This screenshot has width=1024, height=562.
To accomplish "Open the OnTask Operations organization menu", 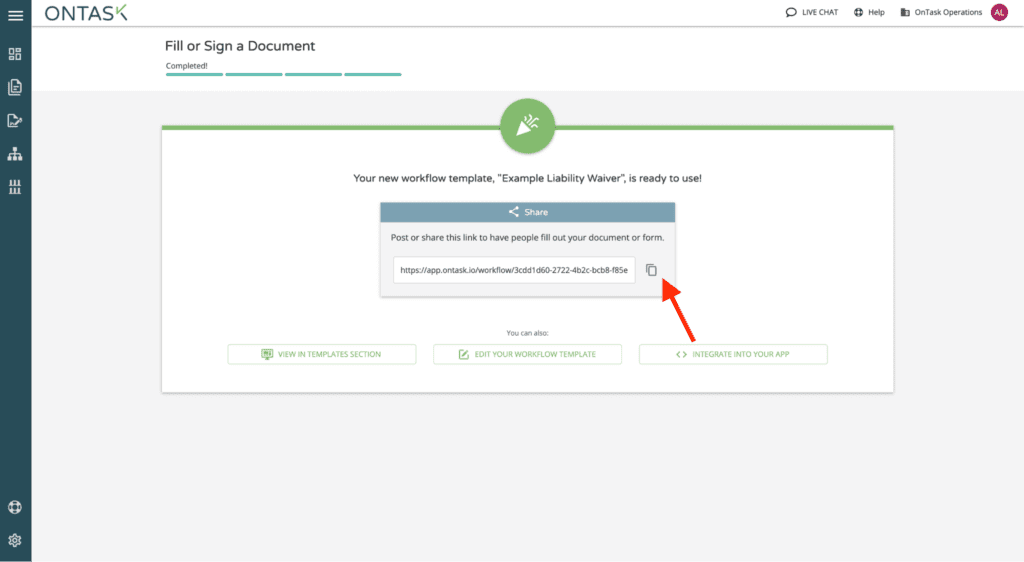I will coord(941,12).
